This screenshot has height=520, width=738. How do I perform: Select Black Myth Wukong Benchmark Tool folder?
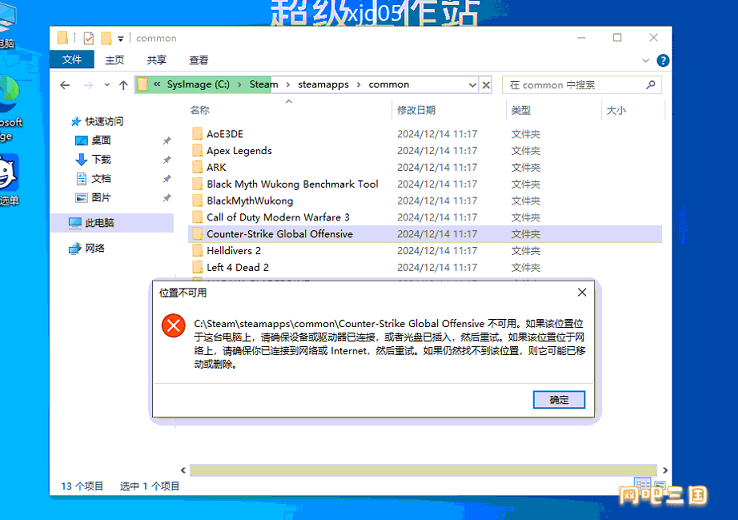(x=292, y=184)
